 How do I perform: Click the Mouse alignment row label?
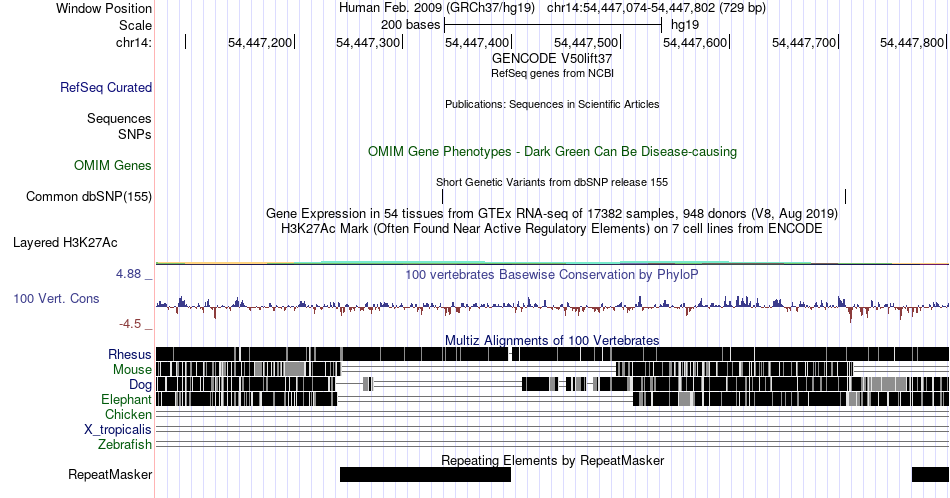point(132,370)
